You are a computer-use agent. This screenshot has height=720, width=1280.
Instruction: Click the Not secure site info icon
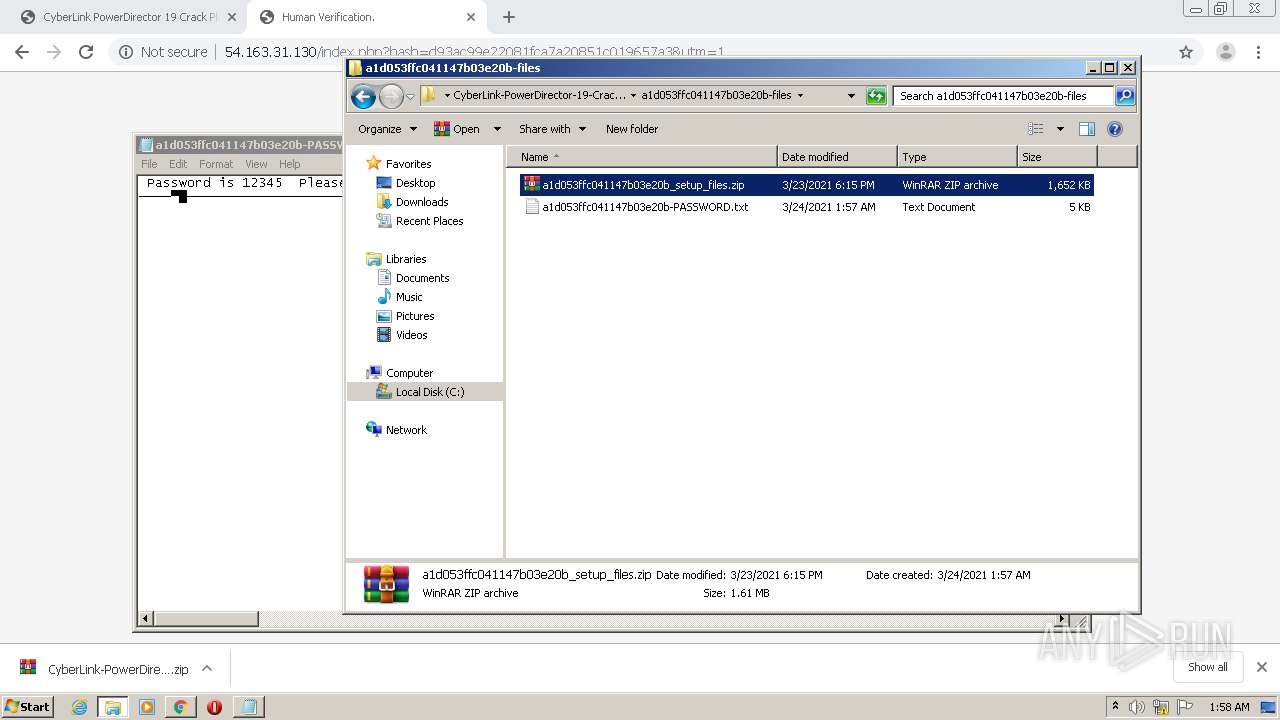[x=126, y=52]
